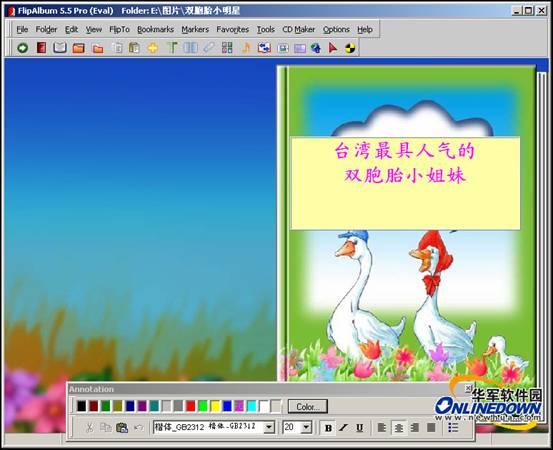Click the Color... button
553x450 pixels.
[308, 406]
